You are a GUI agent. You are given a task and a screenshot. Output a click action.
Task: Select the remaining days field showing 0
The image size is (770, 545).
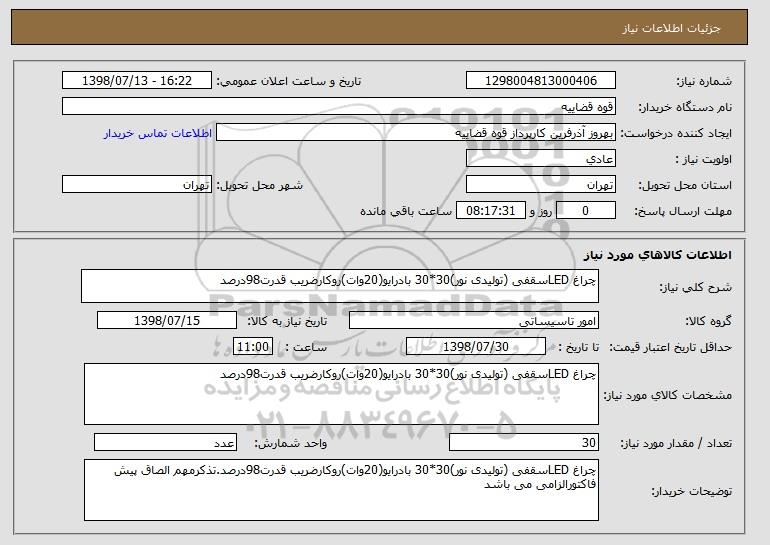pos(585,211)
